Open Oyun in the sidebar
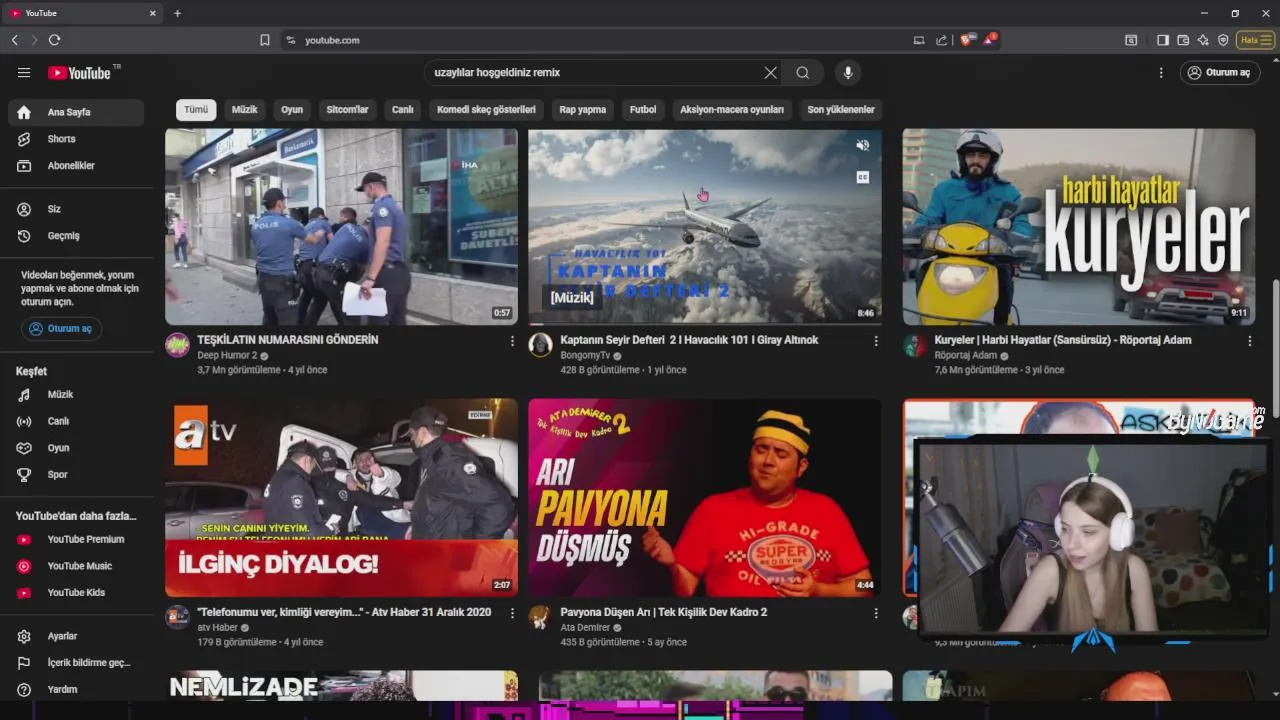 pyautogui.click(x=76, y=448)
